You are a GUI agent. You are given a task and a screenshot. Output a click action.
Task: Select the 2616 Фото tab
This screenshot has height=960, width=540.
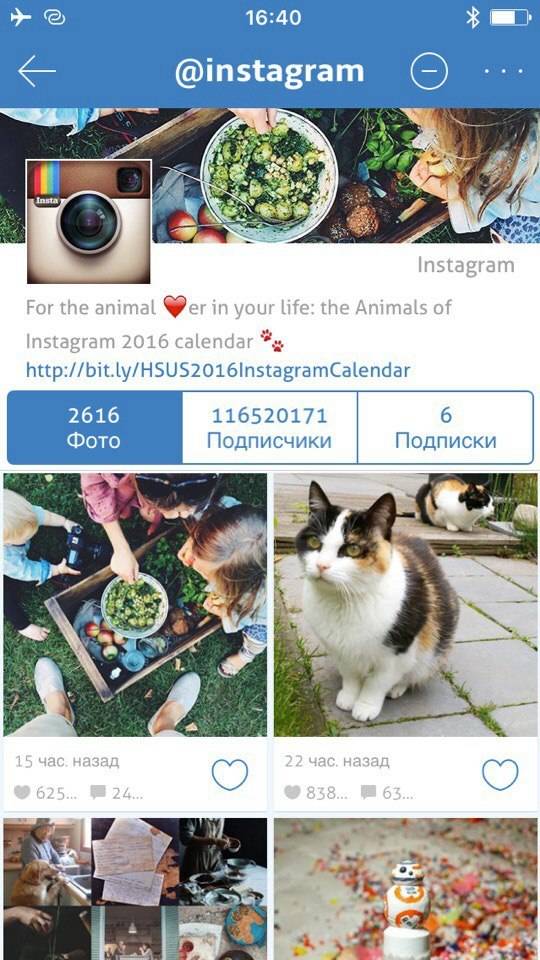[x=94, y=427]
